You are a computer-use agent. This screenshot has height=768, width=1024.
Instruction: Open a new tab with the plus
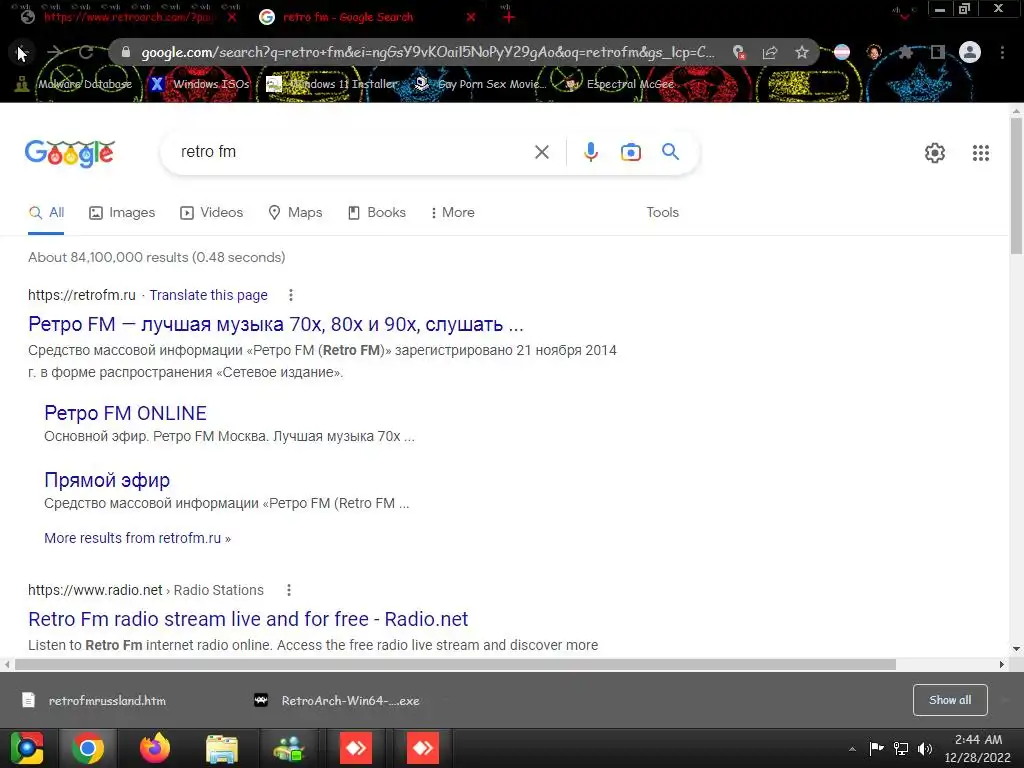[509, 18]
